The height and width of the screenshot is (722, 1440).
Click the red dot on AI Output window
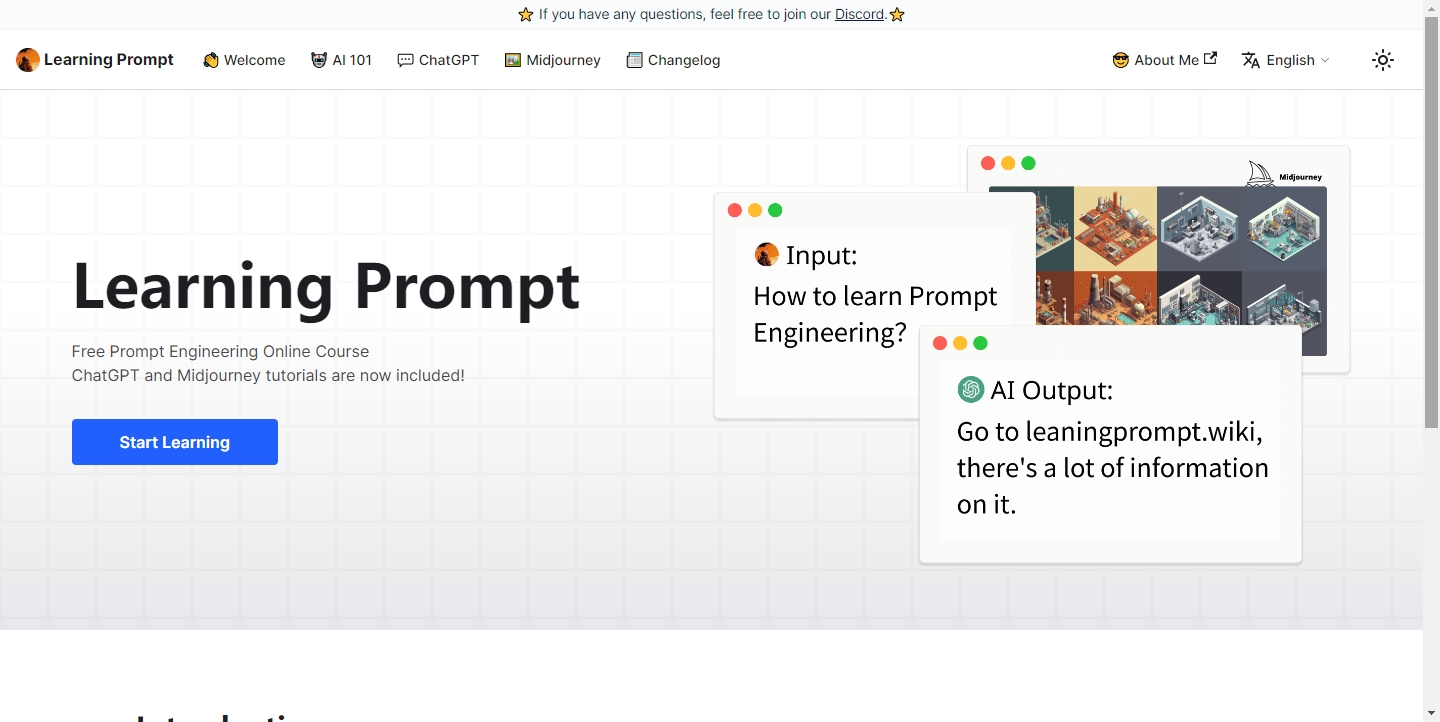click(x=940, y=343)
